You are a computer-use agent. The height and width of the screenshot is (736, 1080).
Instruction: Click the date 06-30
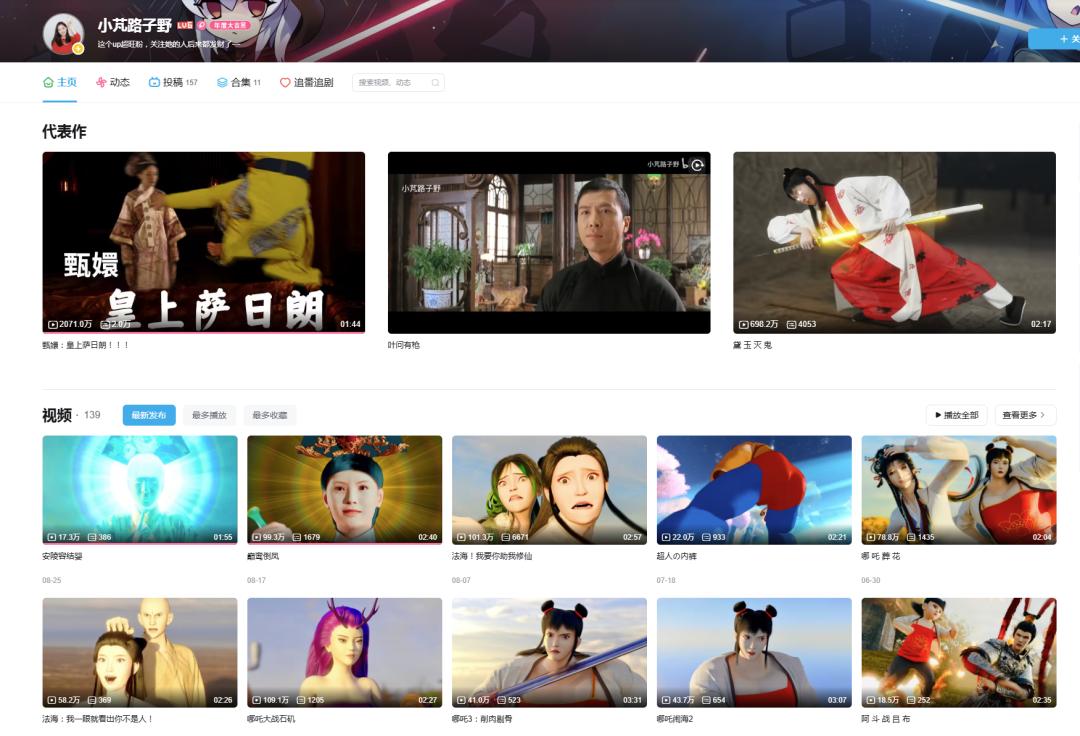coord(871,580)
